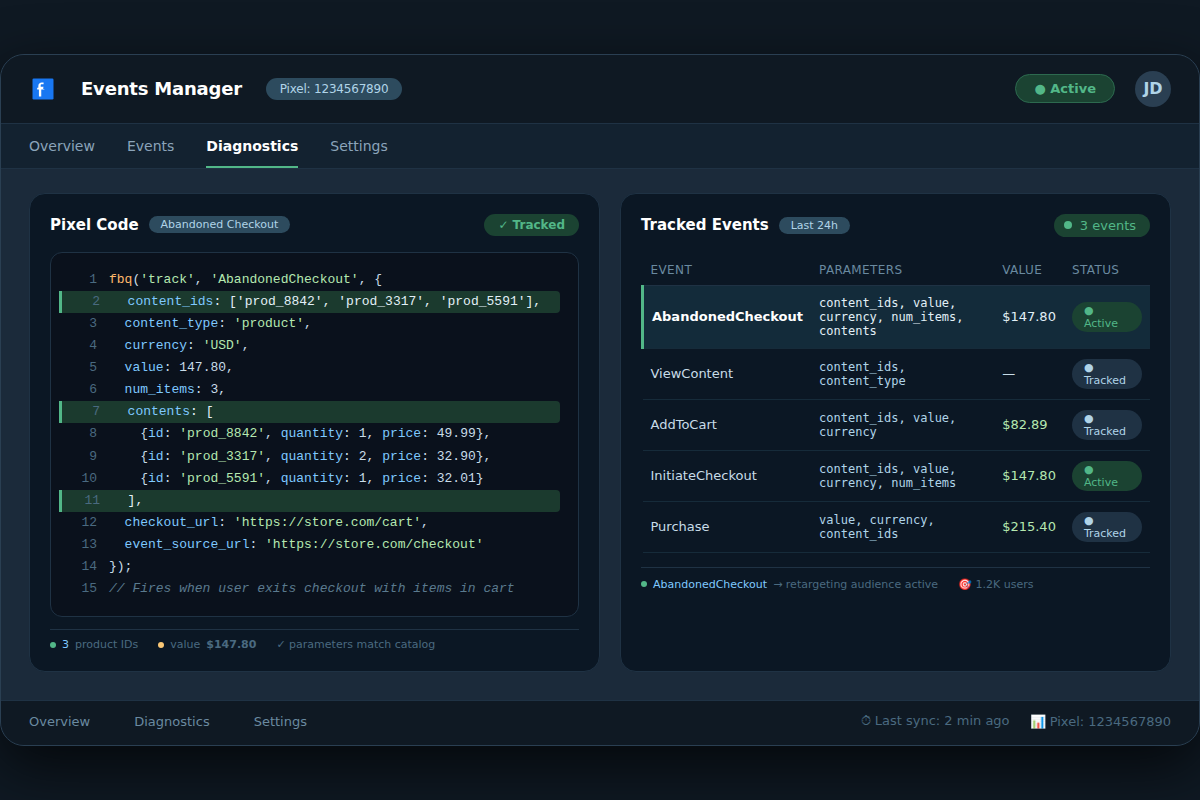Select the InitiateCheckout event row

tap(896, 476)
